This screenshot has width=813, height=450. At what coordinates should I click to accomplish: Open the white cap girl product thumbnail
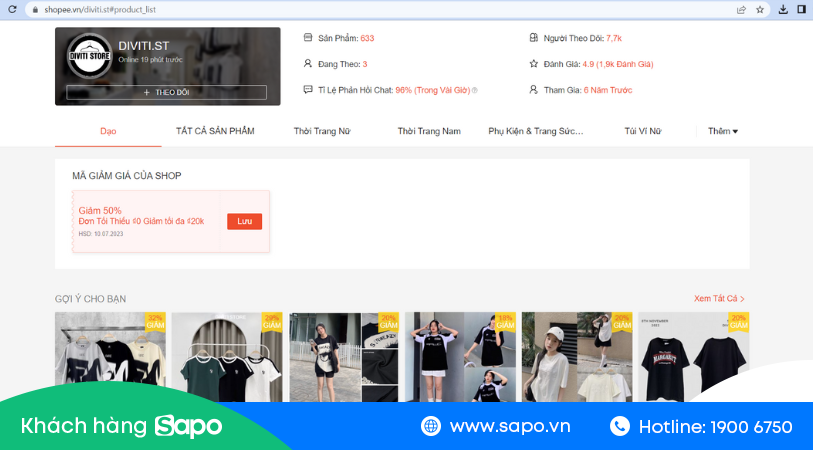pos(577,357)
